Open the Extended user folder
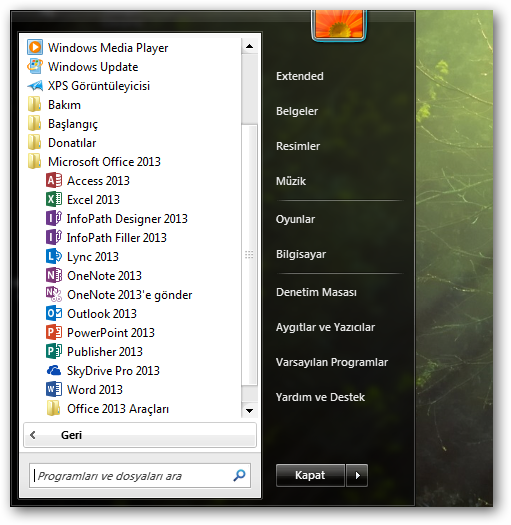 tap(300, 76)
